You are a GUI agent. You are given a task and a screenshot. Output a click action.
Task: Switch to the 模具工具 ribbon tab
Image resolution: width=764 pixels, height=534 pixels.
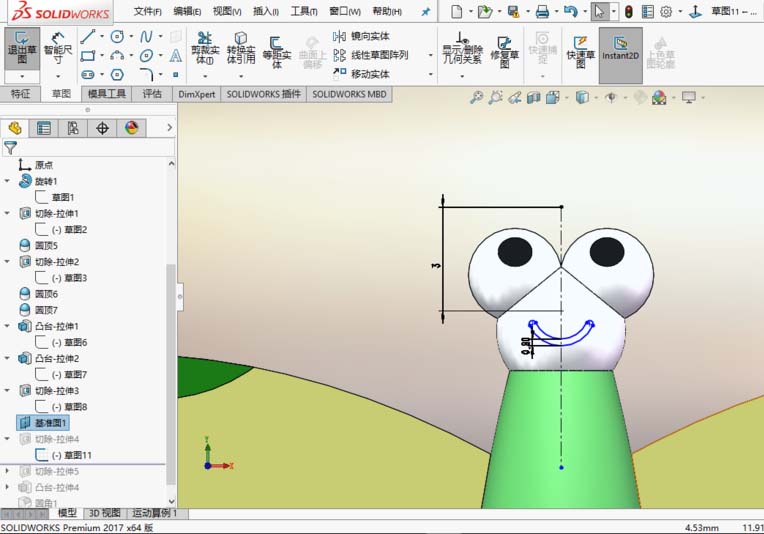tap(107, 94)
